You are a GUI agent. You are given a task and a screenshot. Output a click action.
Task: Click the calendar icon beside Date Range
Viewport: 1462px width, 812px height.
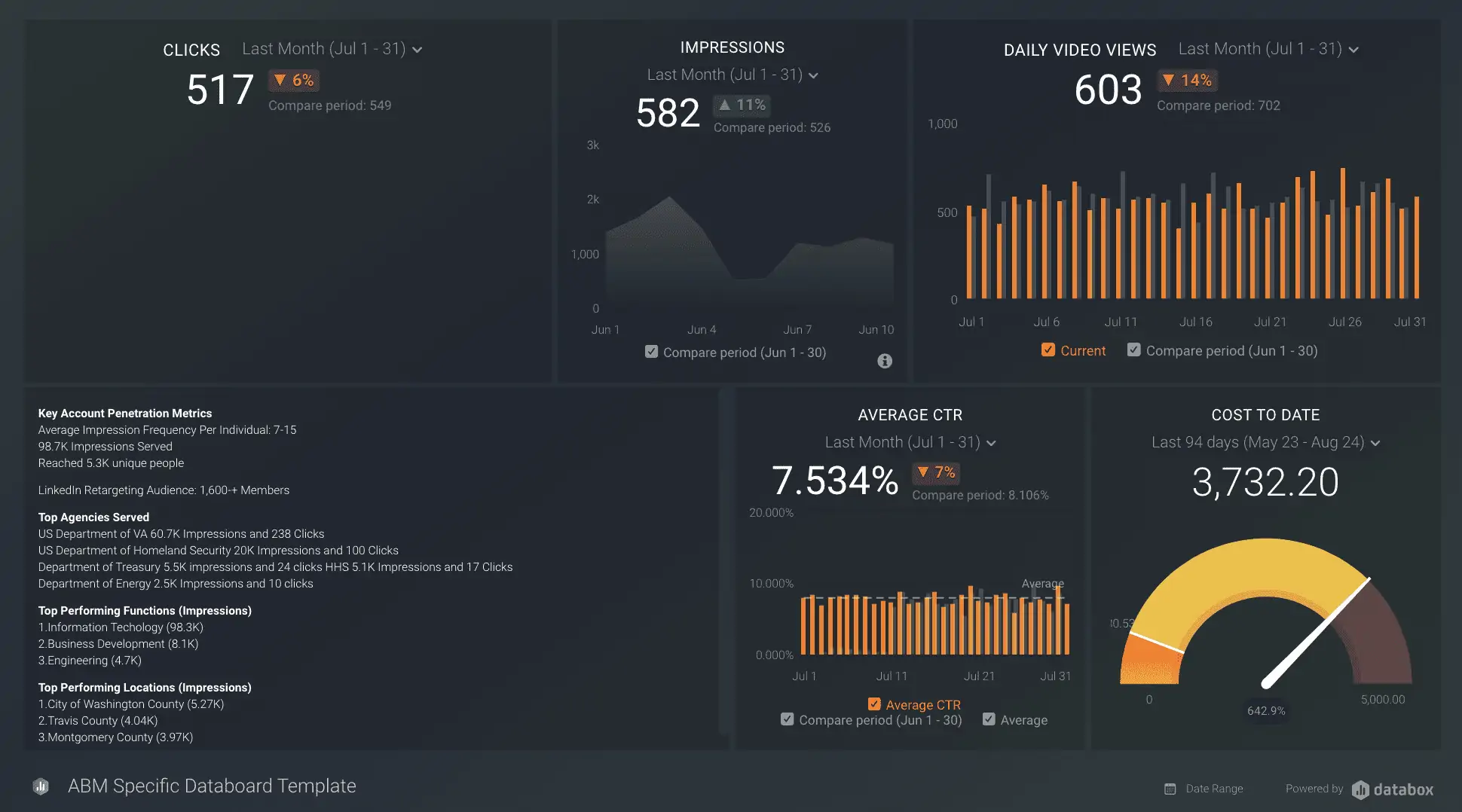click(1170, 789)
